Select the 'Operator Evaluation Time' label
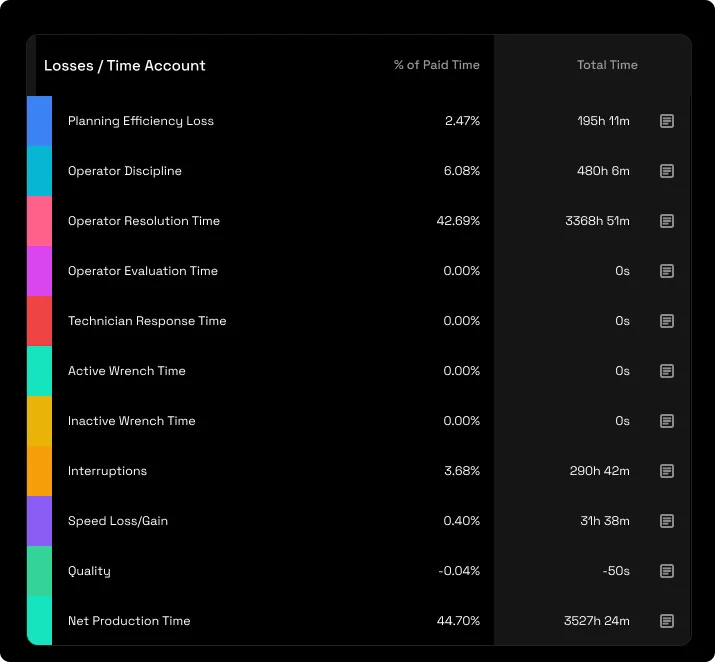This screenshot has height=662, width=715. [143, 271]
